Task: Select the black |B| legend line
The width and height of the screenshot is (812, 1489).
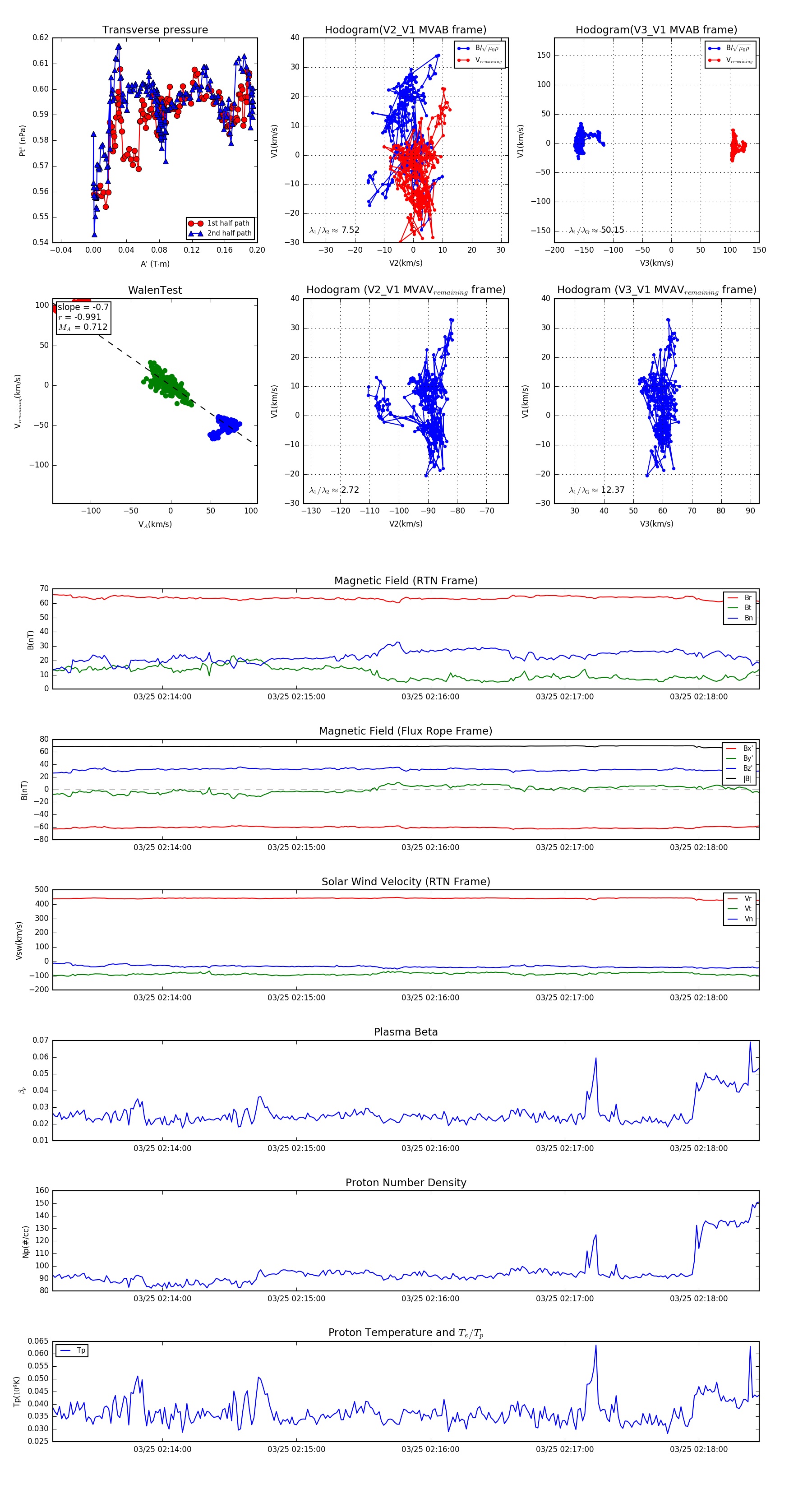Action: pos(731,779)
